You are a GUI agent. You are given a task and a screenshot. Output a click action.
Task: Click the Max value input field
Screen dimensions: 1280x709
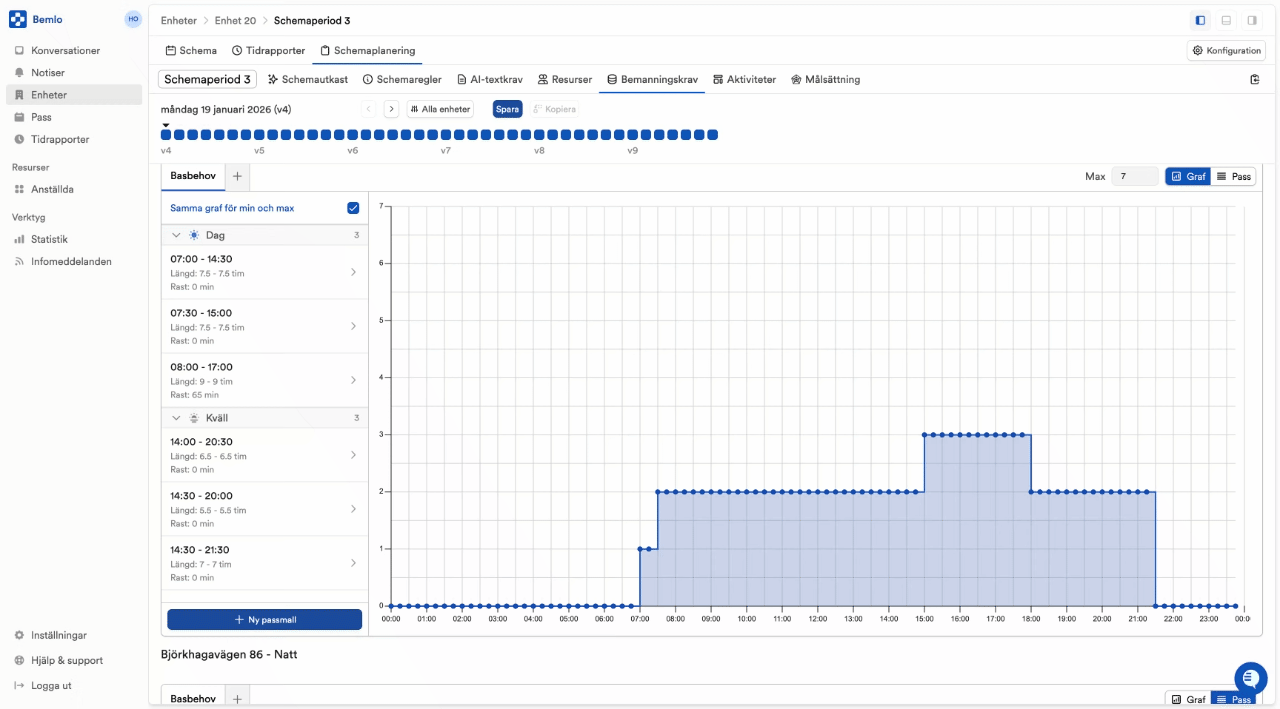click(1135, 176)
